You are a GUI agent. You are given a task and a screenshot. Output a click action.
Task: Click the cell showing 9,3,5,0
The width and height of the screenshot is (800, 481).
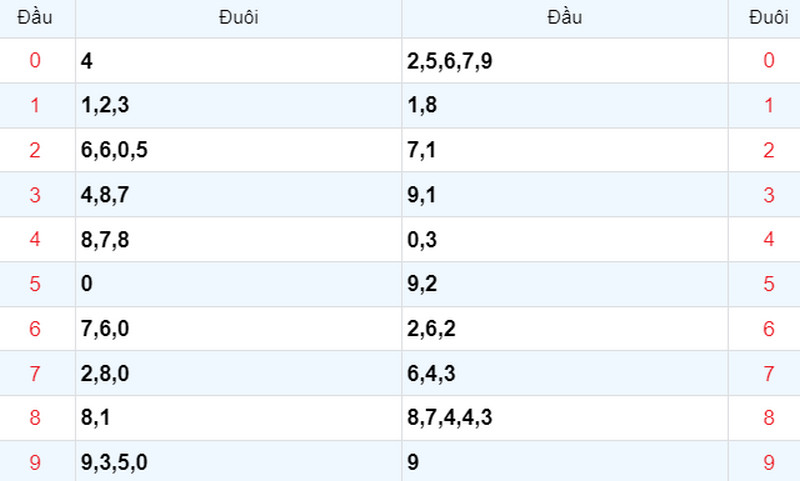coord(239,462)
